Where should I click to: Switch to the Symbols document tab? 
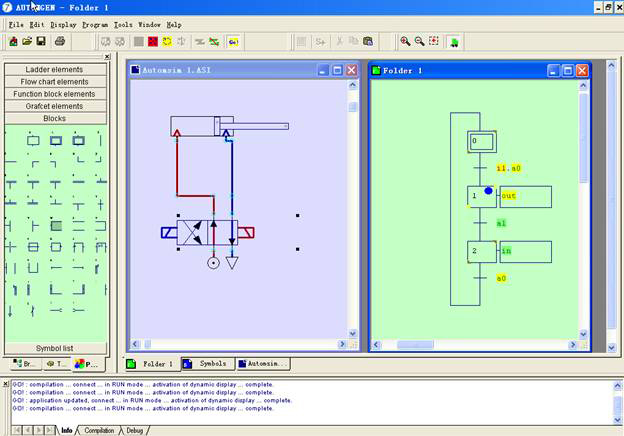click(208, 364)
